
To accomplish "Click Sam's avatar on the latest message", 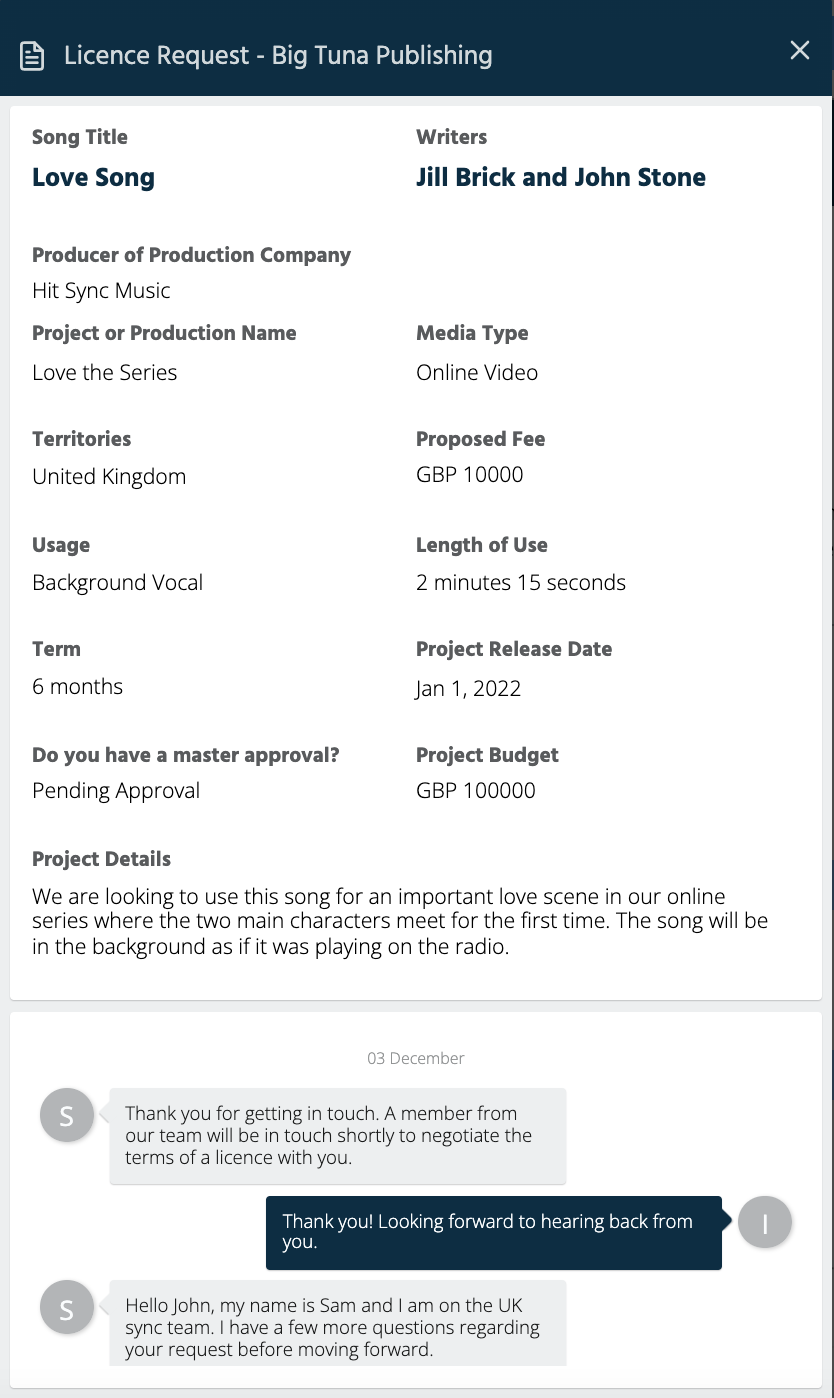I will coord(66,1306).
